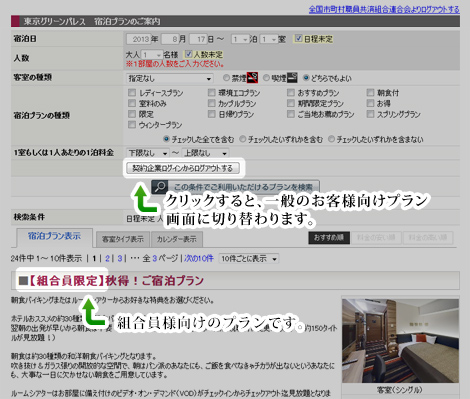Check the レディースプラン checkbox

click(132, 92)
